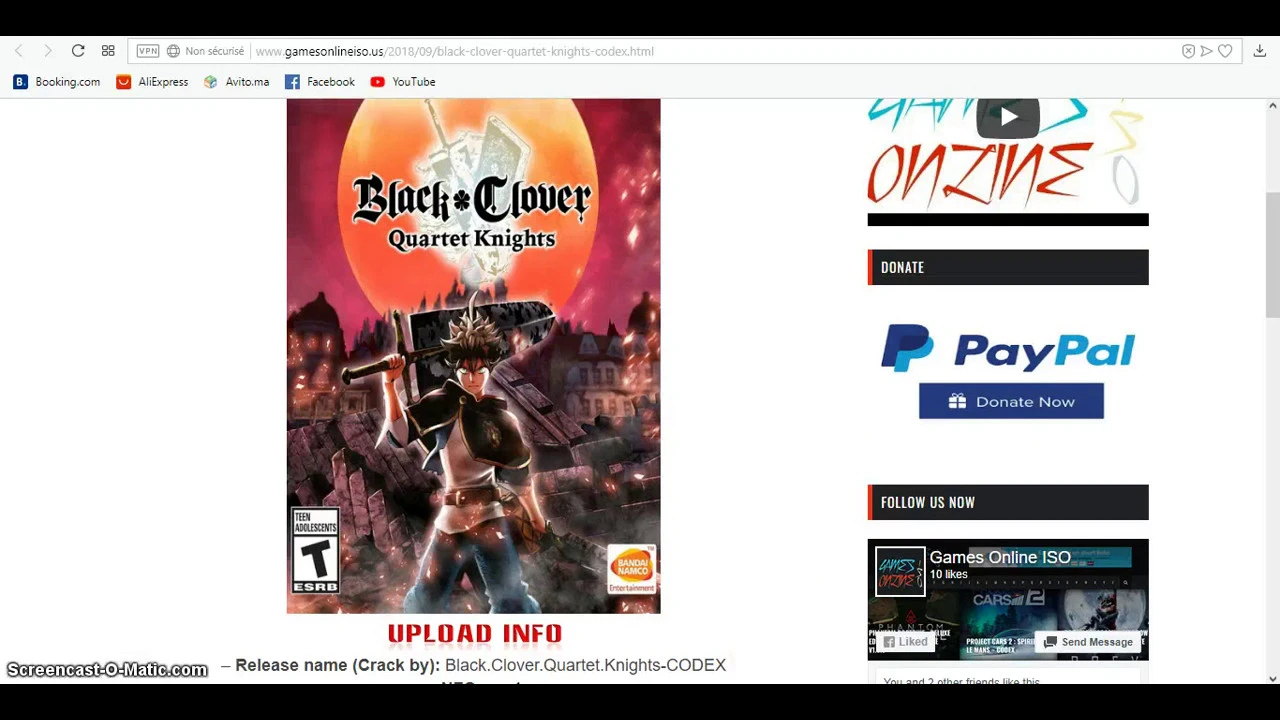This screenshot has height=720, width=1280.
Task: Click the Games Online ISO page avatar
Action: pyautogui.click(x=900, y=572)
